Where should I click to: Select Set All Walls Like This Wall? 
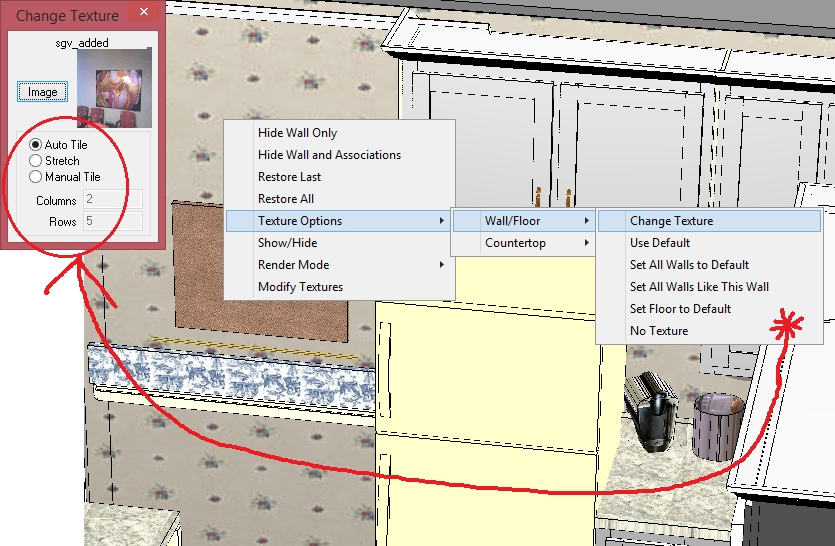[699, 287]
